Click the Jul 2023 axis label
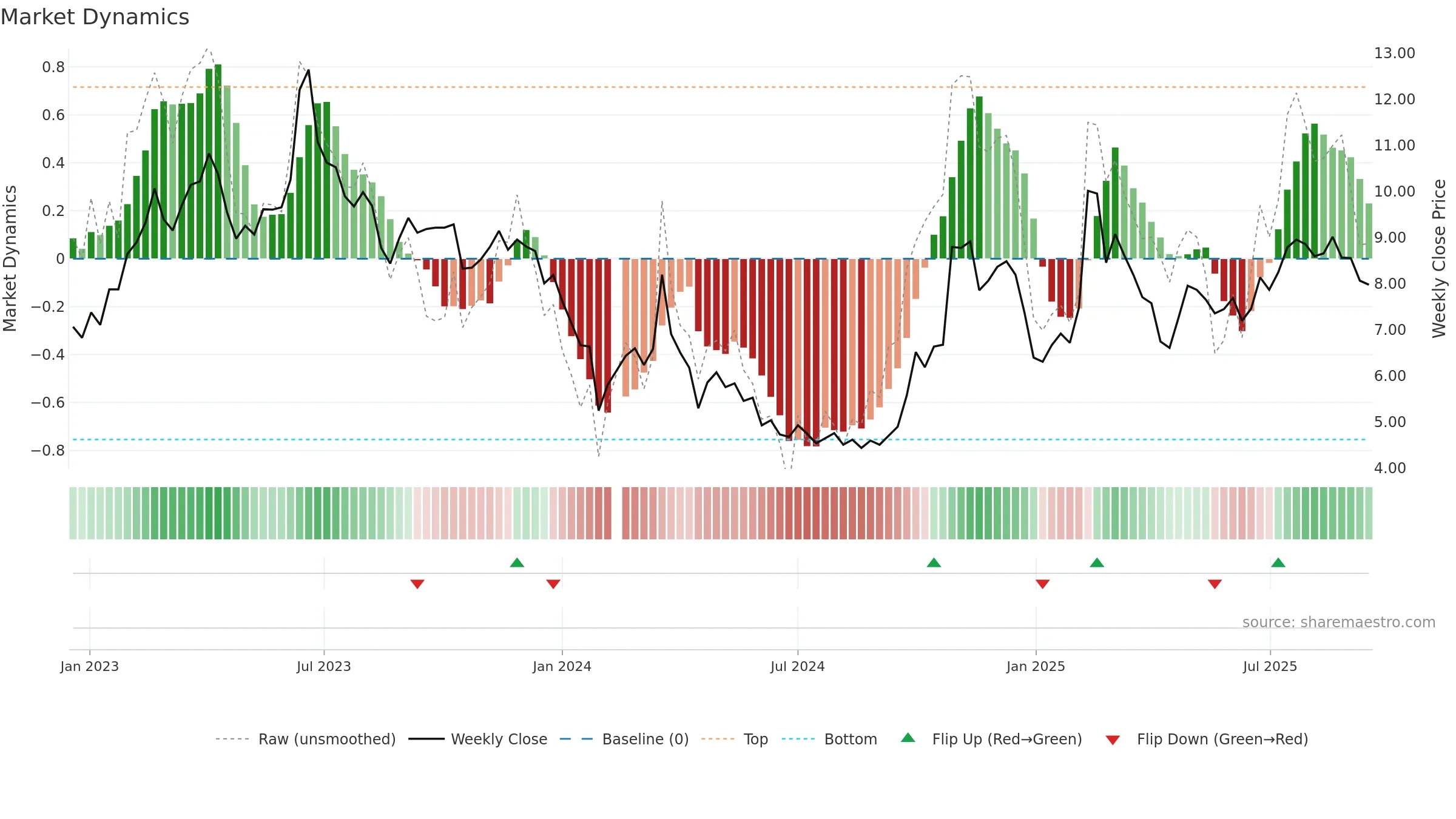The height and width of the screenshot is (819, 1456). pyautogui.click(x=324, y=666)
